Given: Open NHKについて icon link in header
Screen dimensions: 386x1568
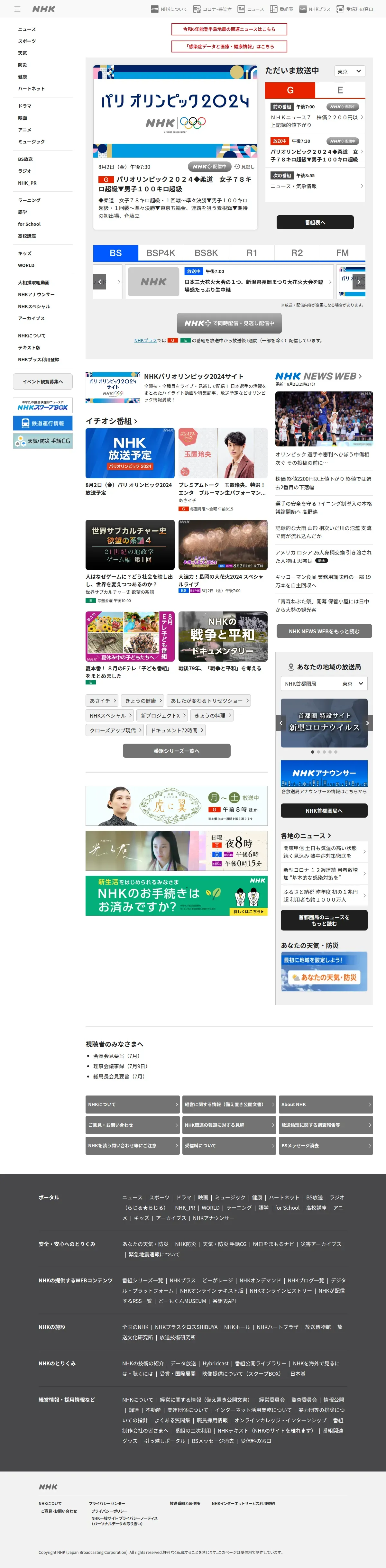Looking at the screenshot, I should [x=169, y=9].
